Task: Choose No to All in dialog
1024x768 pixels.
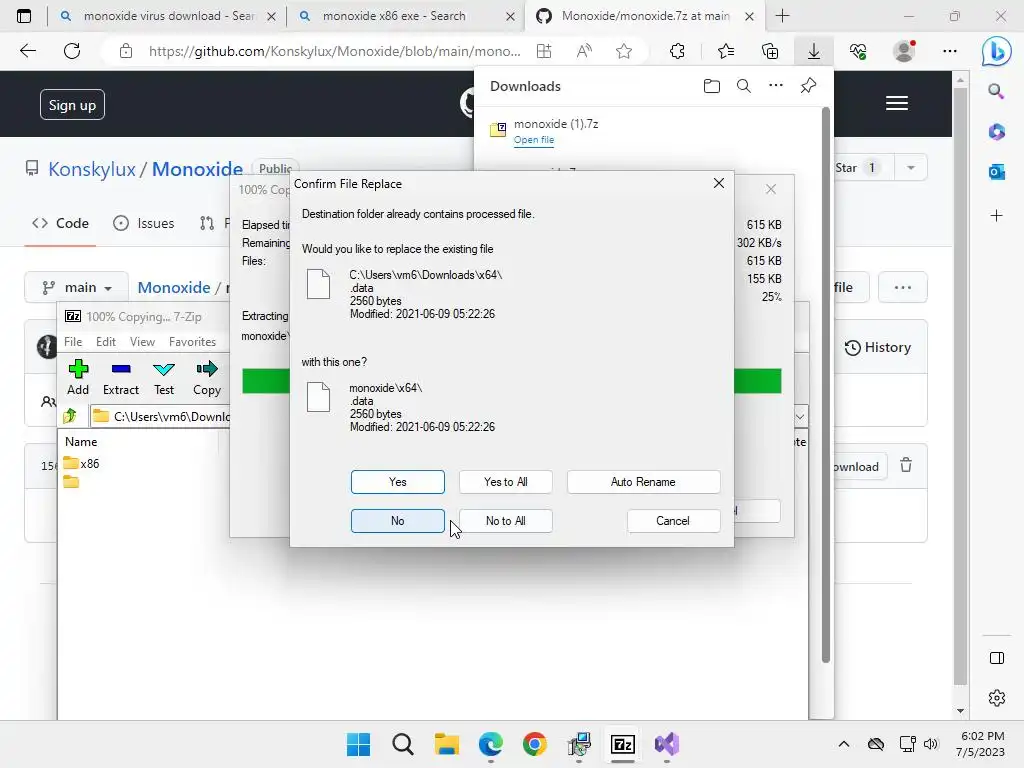Action: [505, 520]
